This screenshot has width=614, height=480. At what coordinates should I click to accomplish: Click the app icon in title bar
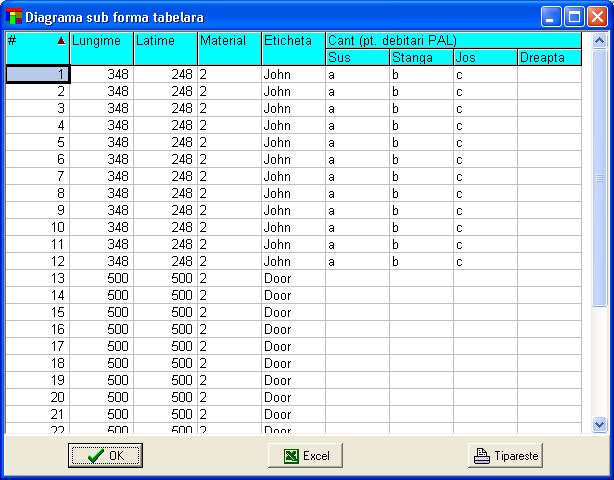click(14, 17)
